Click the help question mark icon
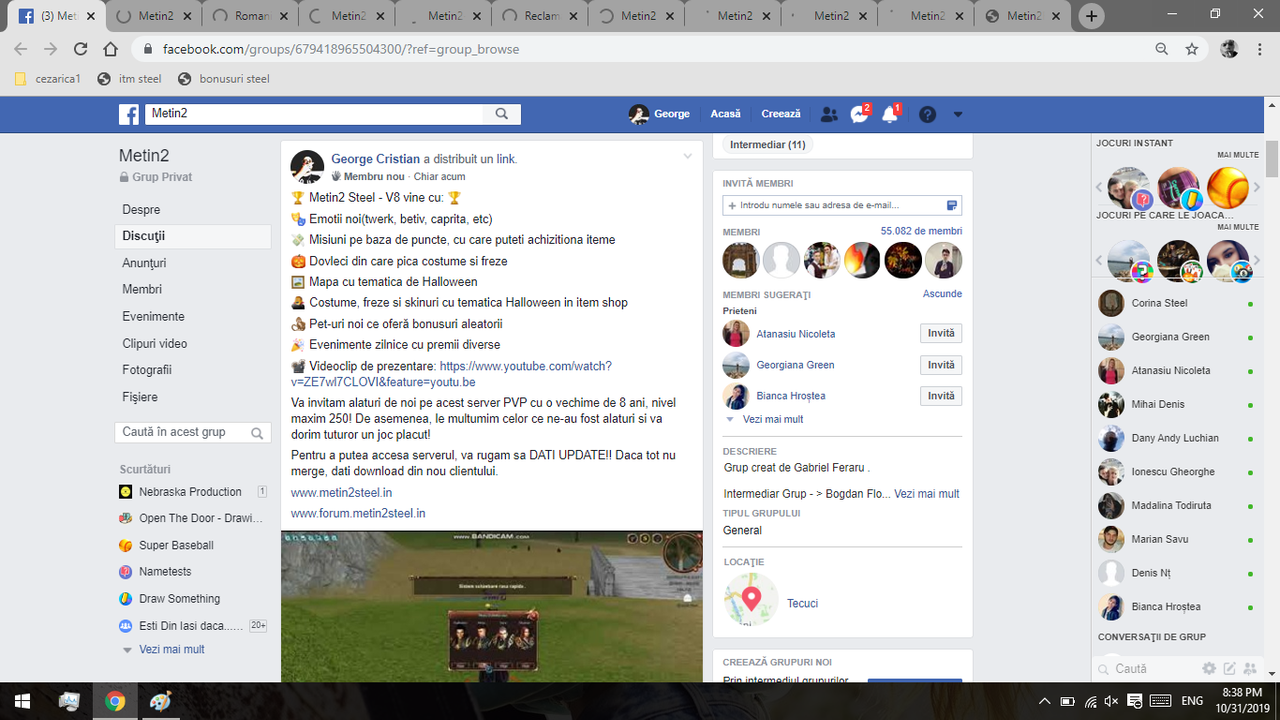 [928, 114]
